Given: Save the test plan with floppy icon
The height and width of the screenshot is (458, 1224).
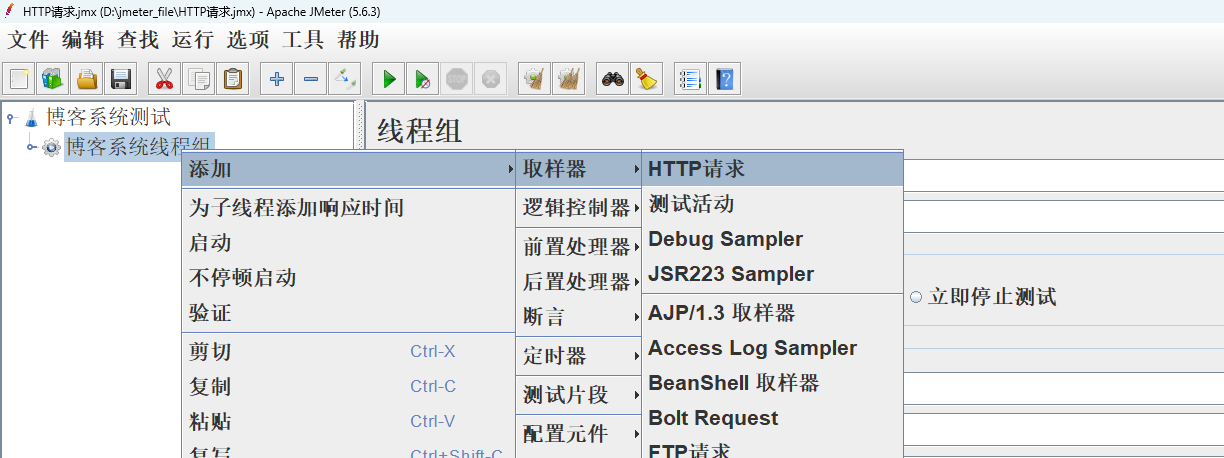Looking at the screenshot, I should click(x=121, y=78).
